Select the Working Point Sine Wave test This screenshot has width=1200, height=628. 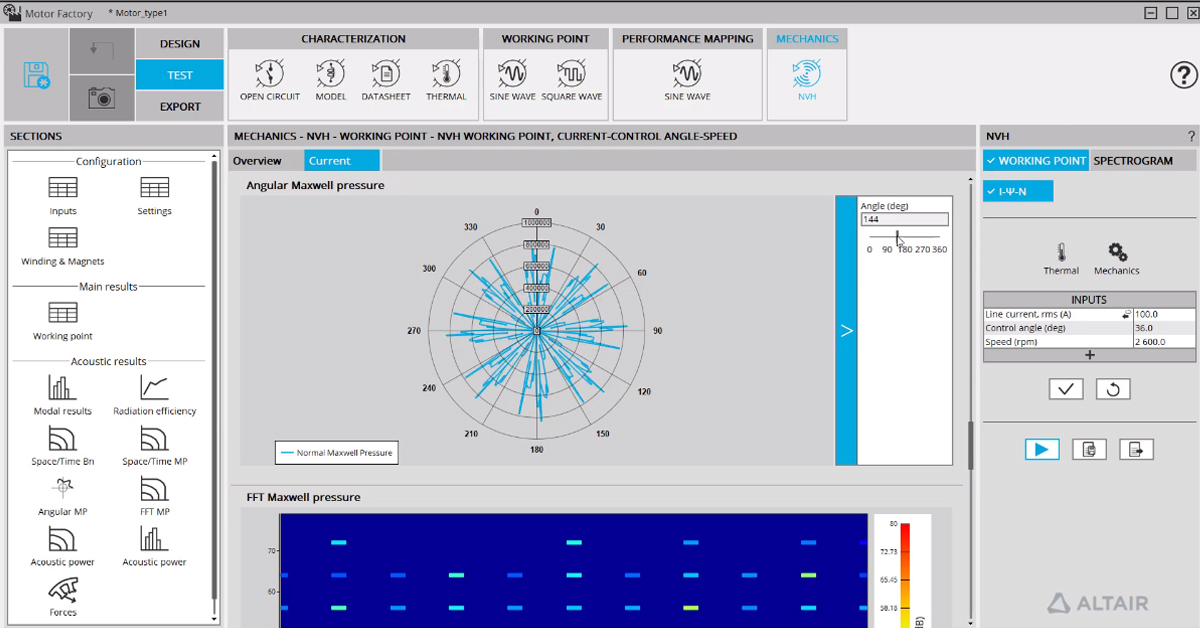(x=512, y=79)
